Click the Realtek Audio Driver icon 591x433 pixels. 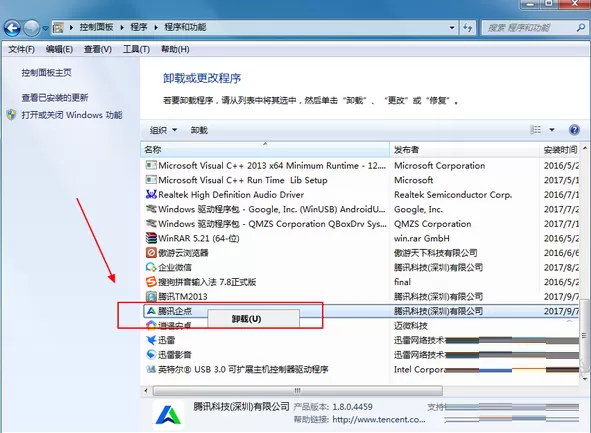click(x=151, y=194)
